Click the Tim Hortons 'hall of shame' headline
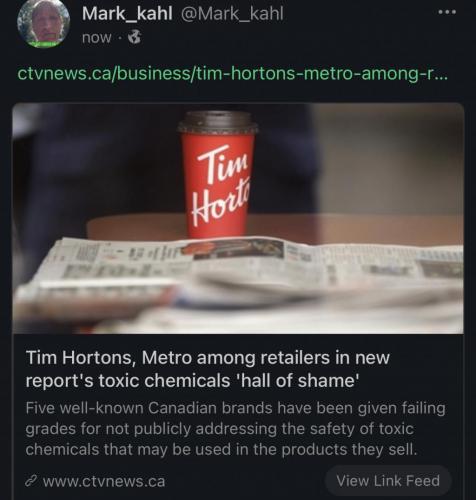This screenshot has width=476, height=500. coord(208,369)
